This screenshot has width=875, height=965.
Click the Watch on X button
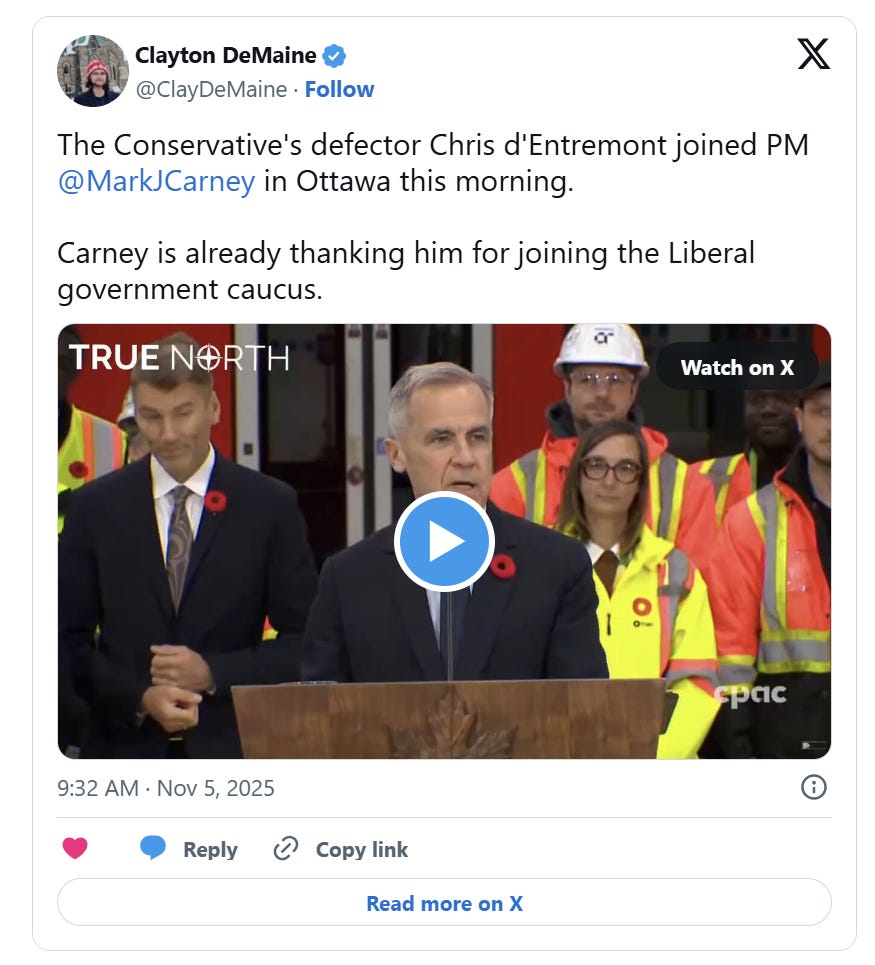click(x=737, y=367)
